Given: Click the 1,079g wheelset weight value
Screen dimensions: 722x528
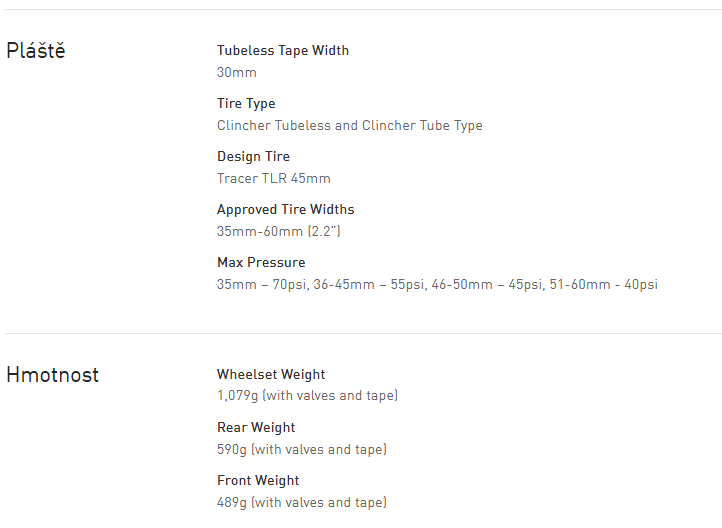Looking at the screenshot, I should click(307, 396).
